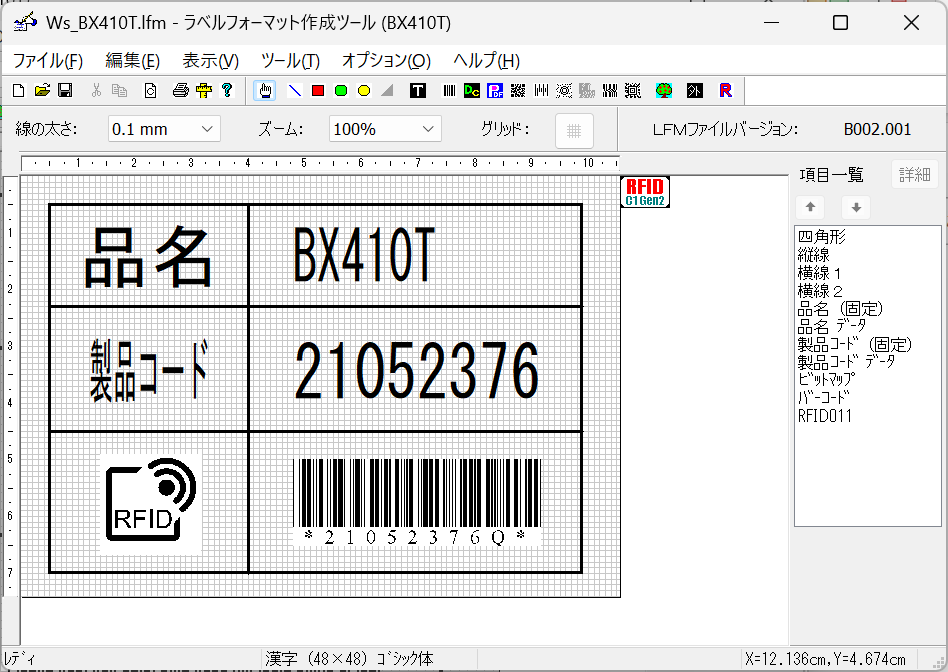Select 品名 データ in the item list
This screenshot has width=948, height=672.
[x=832, y=327]
